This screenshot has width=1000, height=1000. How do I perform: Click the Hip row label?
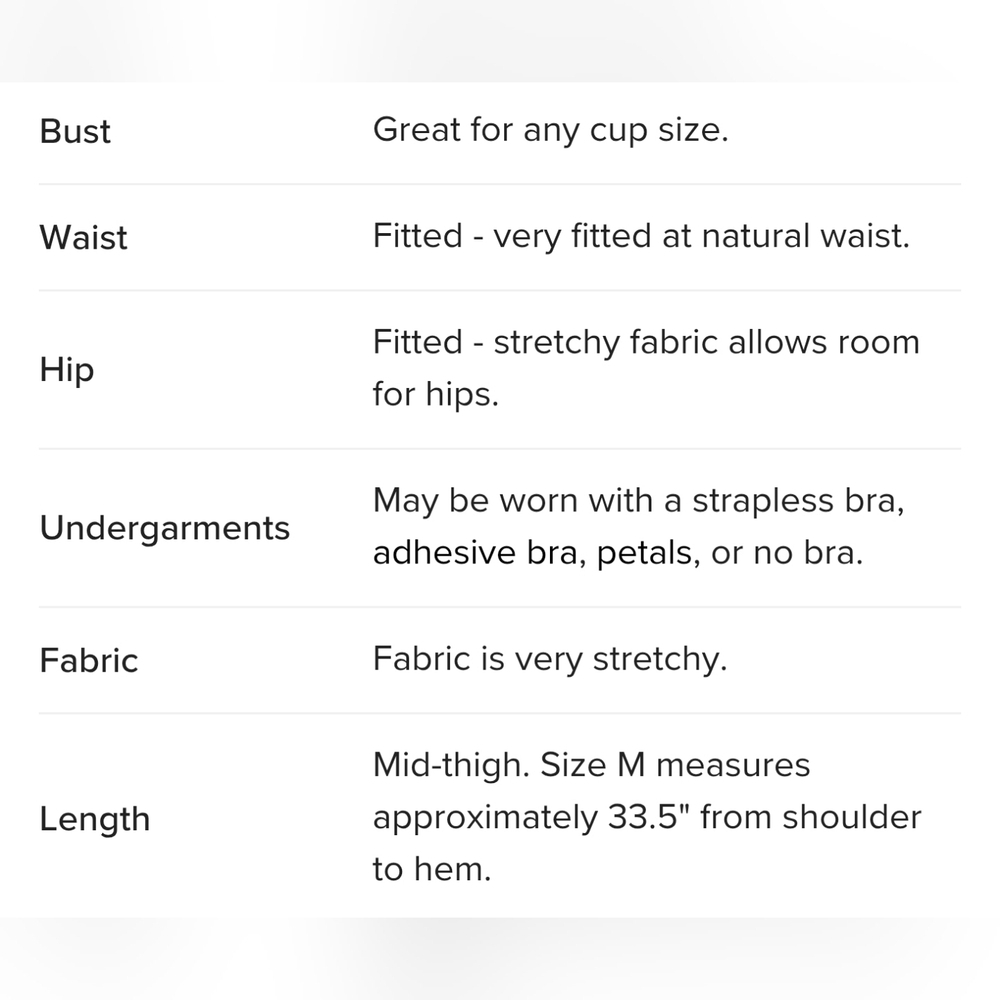[67, 370]
